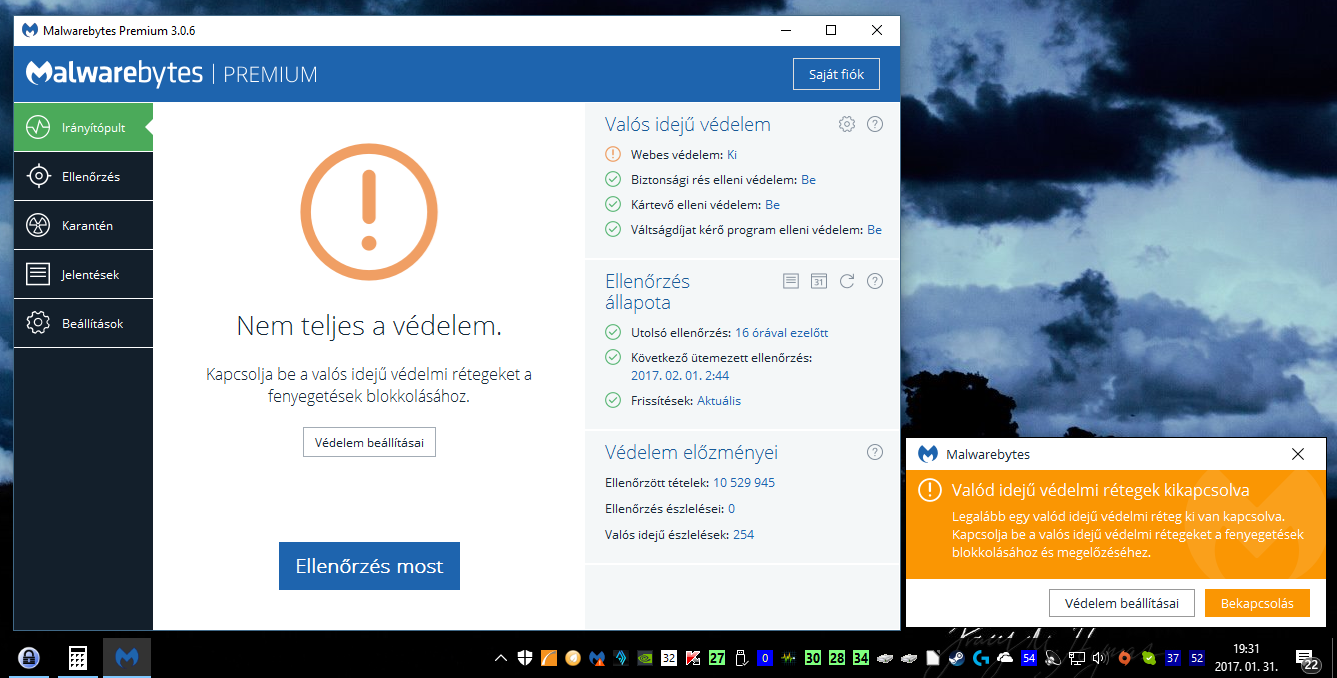Screen dimensions: 1337x678
Task: Click the Kaspersky tray icon
Action: click(x=692, y=658)
